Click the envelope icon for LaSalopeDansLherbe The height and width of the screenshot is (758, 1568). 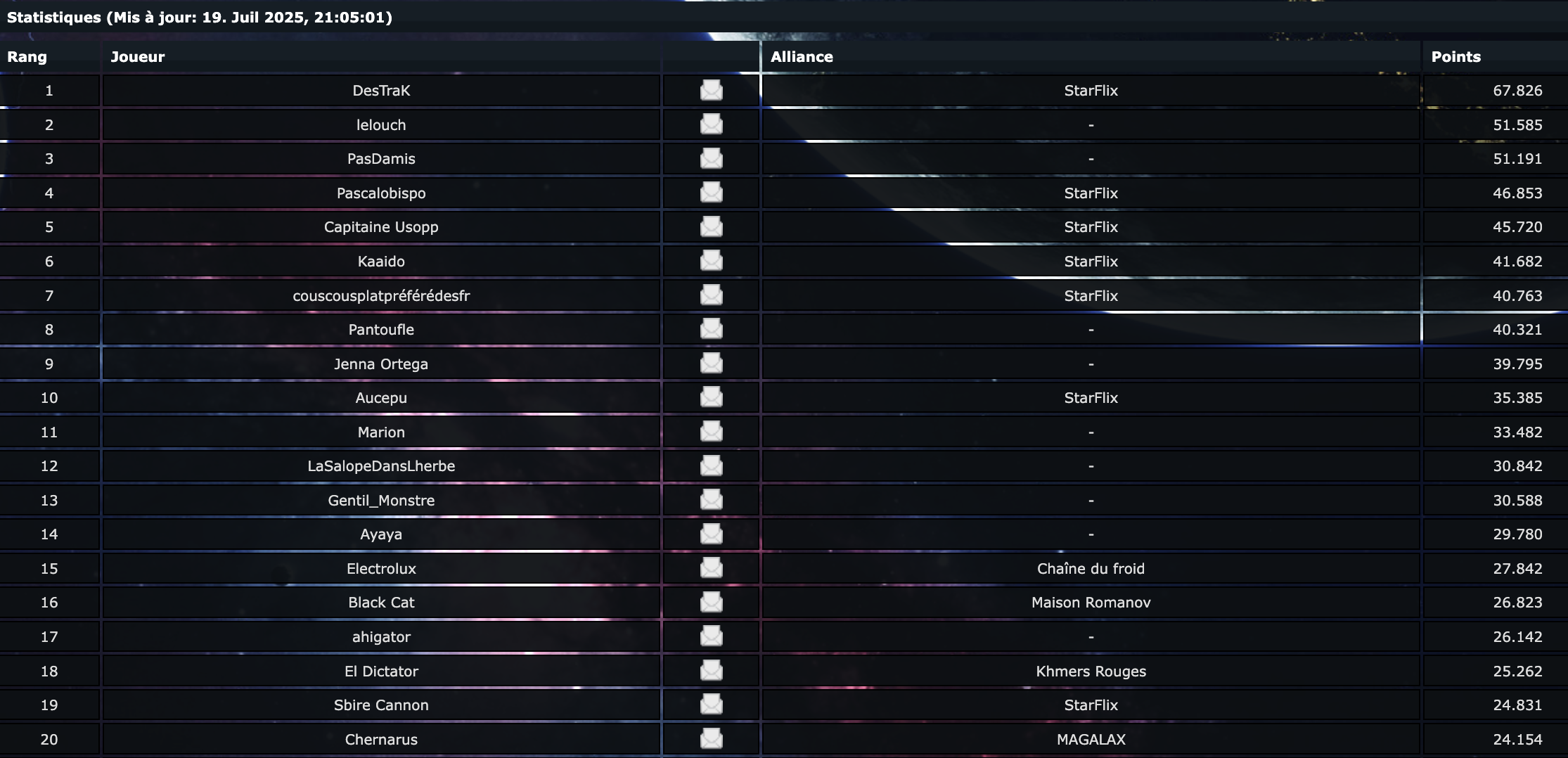coord(711,465)
